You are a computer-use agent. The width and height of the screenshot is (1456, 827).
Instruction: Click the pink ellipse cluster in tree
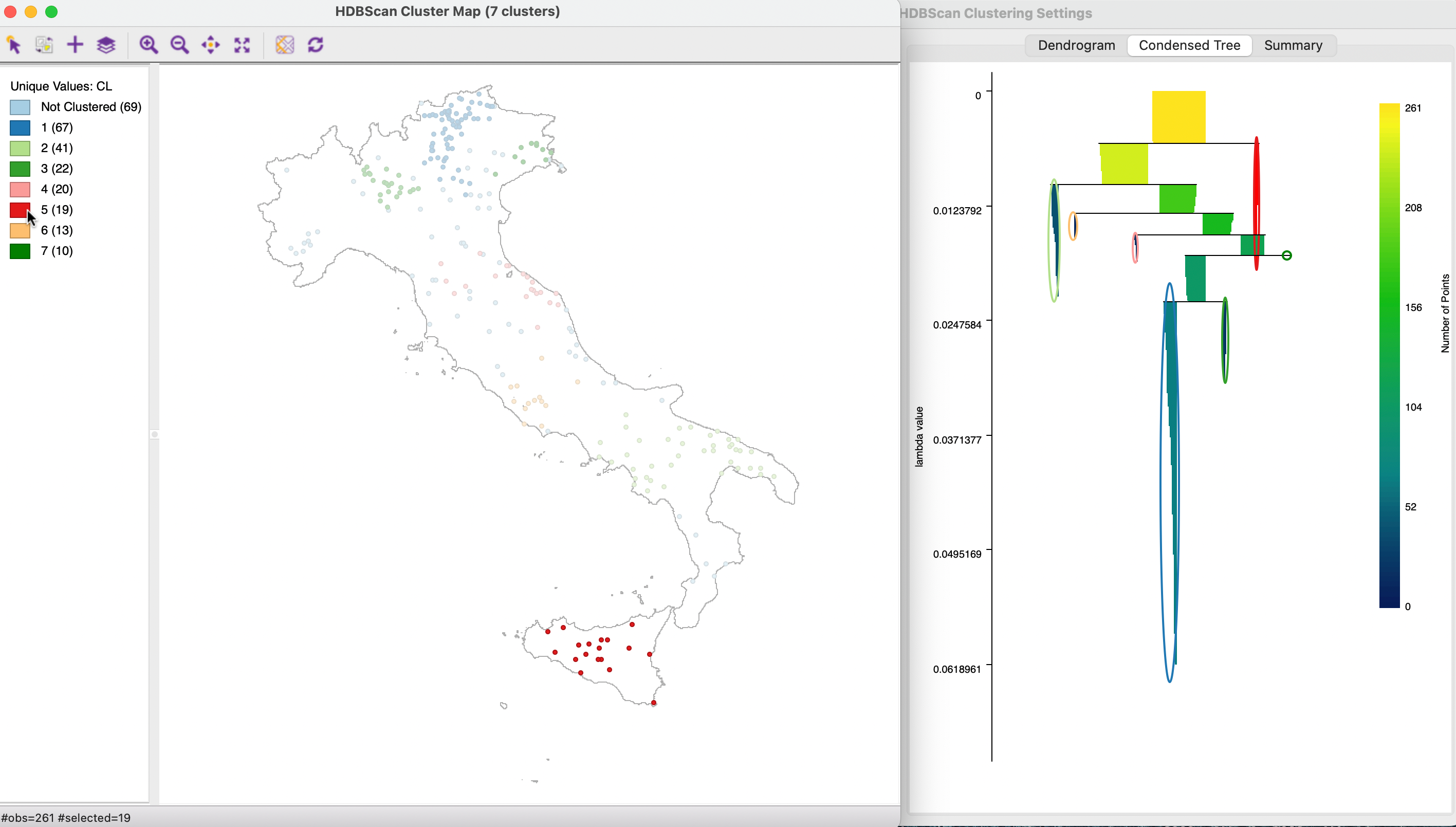tap(1135, 248)
